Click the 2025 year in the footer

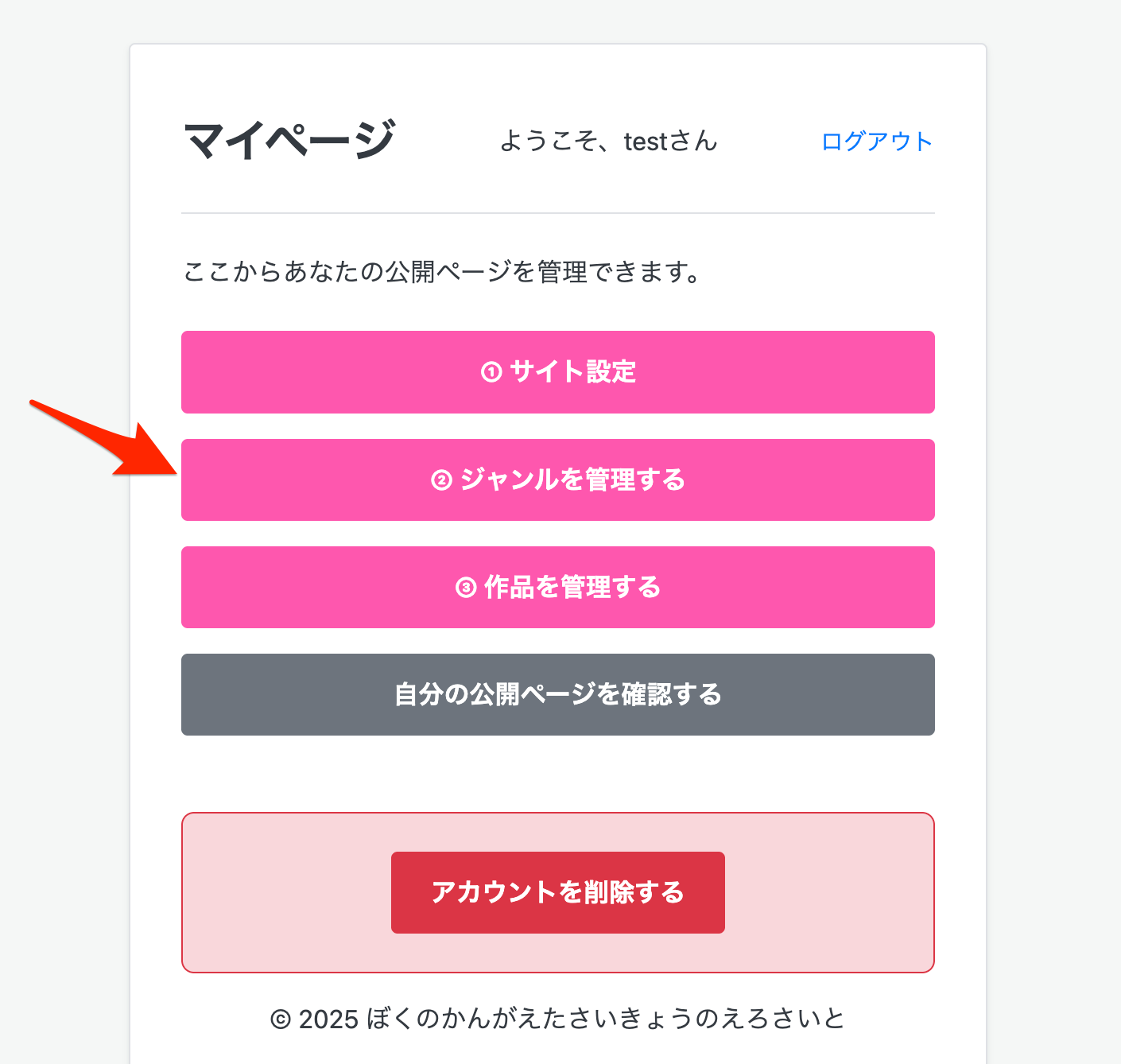[x=330, y=1018]
